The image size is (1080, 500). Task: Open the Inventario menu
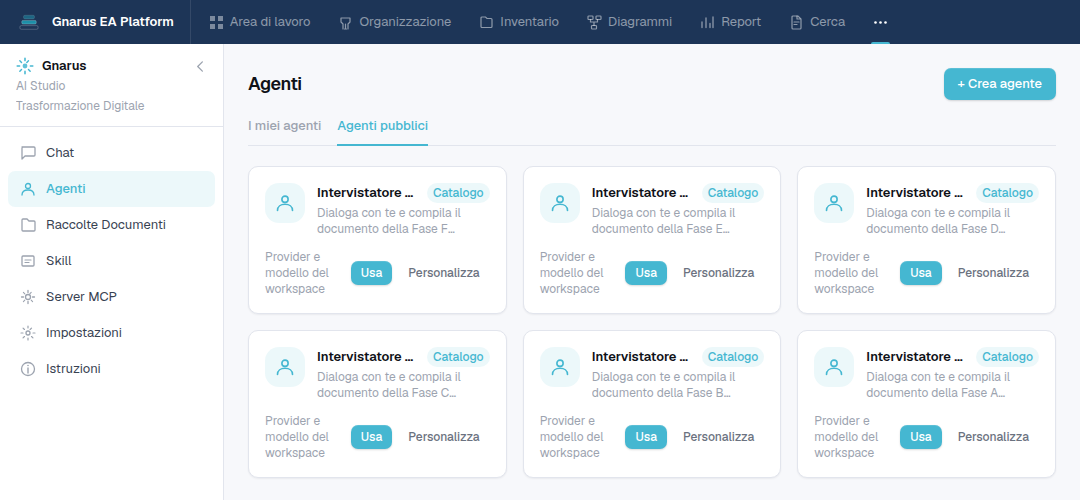pos(519,22)
